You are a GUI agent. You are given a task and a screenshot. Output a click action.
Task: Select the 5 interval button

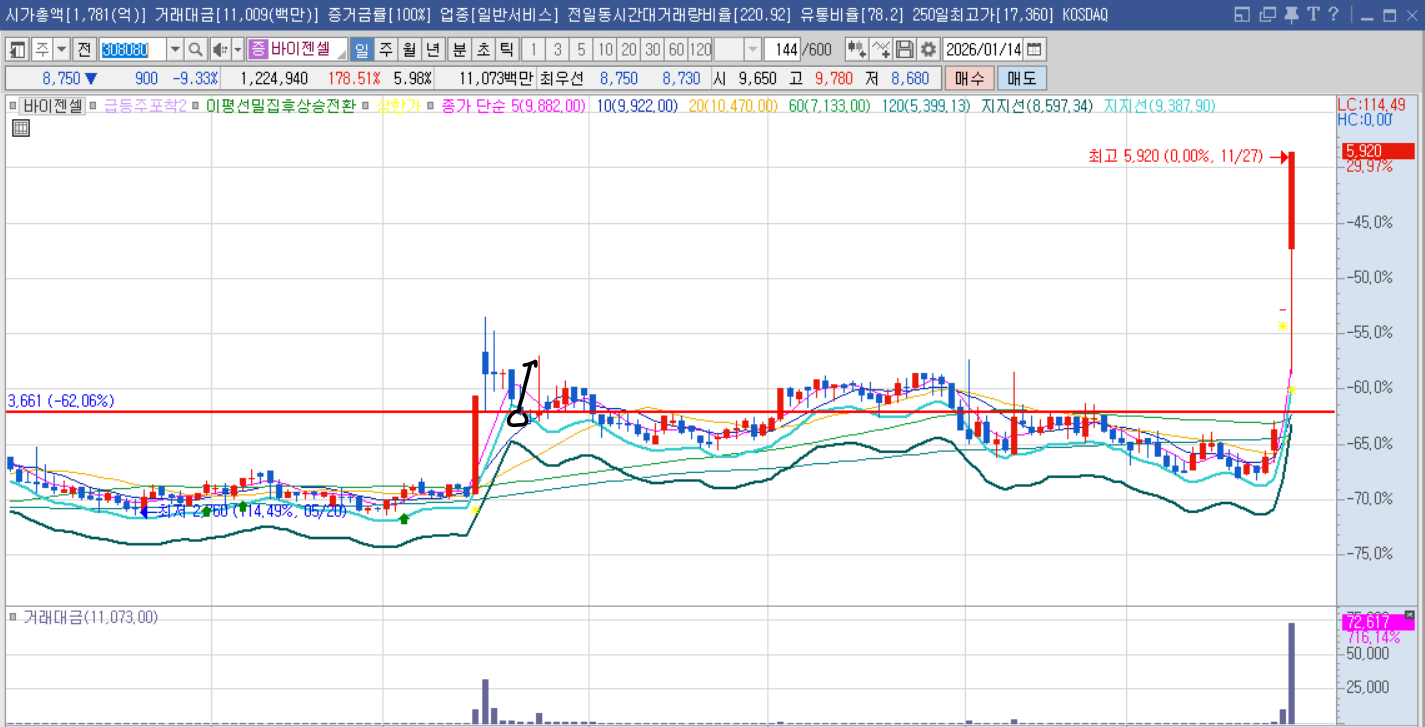coord(581,49)
